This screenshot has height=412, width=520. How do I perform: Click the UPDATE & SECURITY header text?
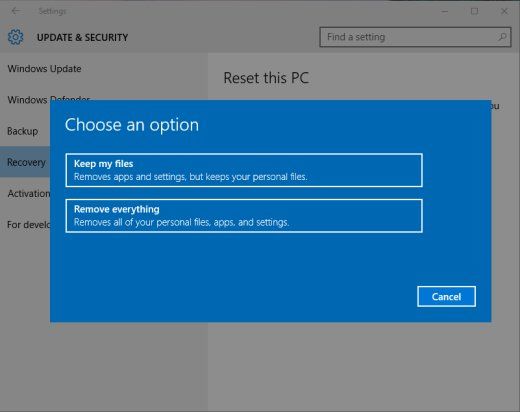click(x=82, y=37)
